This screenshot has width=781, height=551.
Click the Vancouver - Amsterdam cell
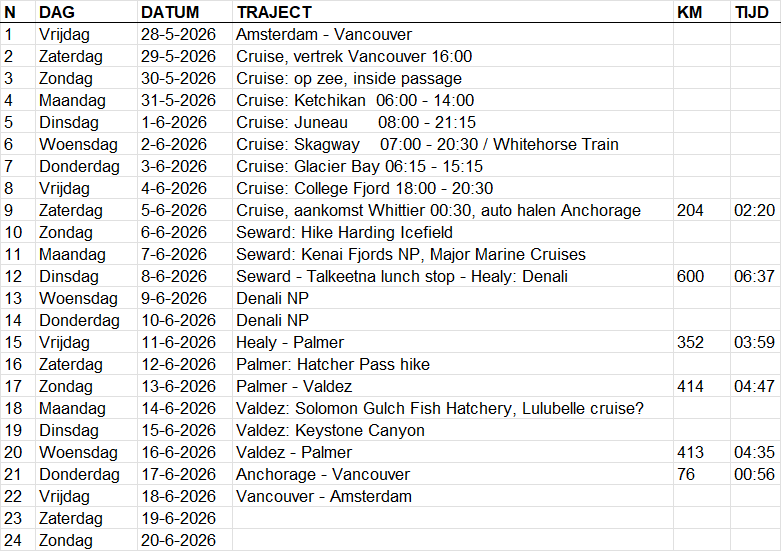452,496
